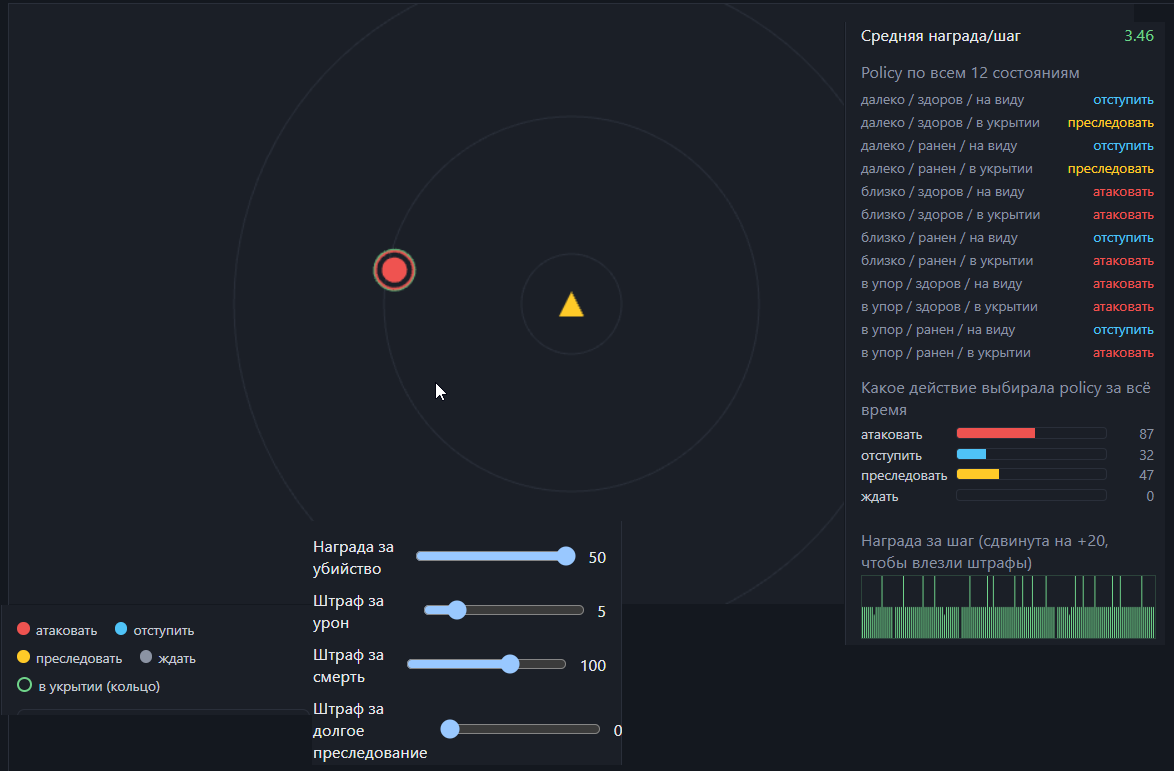
Task: Select the "в упор / ранен / на виду" policy row
Action: [1007, 330]
